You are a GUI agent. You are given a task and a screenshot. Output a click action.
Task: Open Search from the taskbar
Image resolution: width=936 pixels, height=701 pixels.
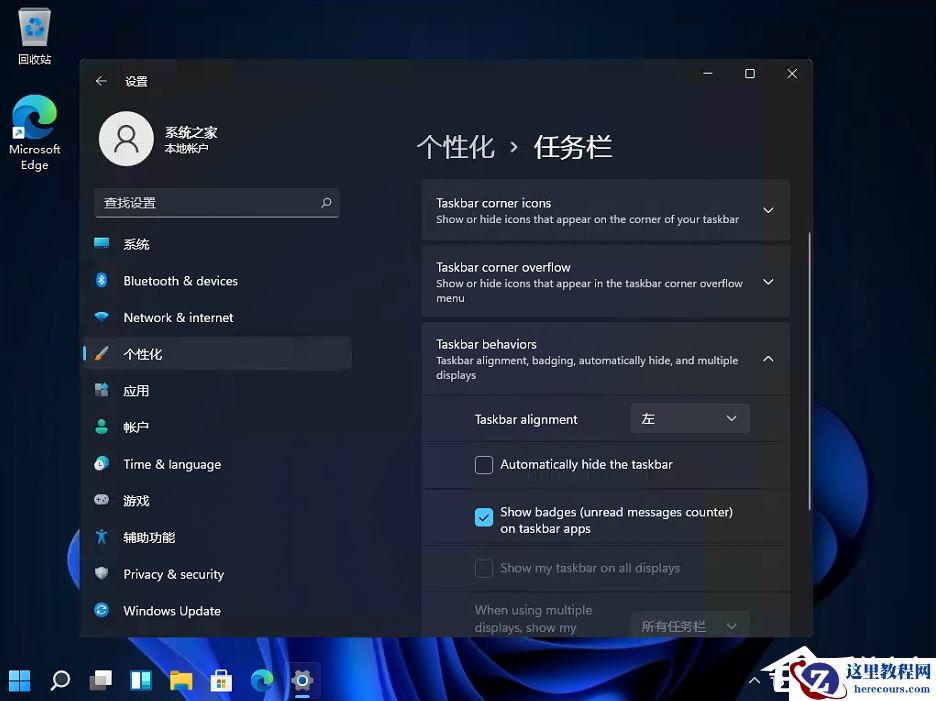(x=59, y=680)
